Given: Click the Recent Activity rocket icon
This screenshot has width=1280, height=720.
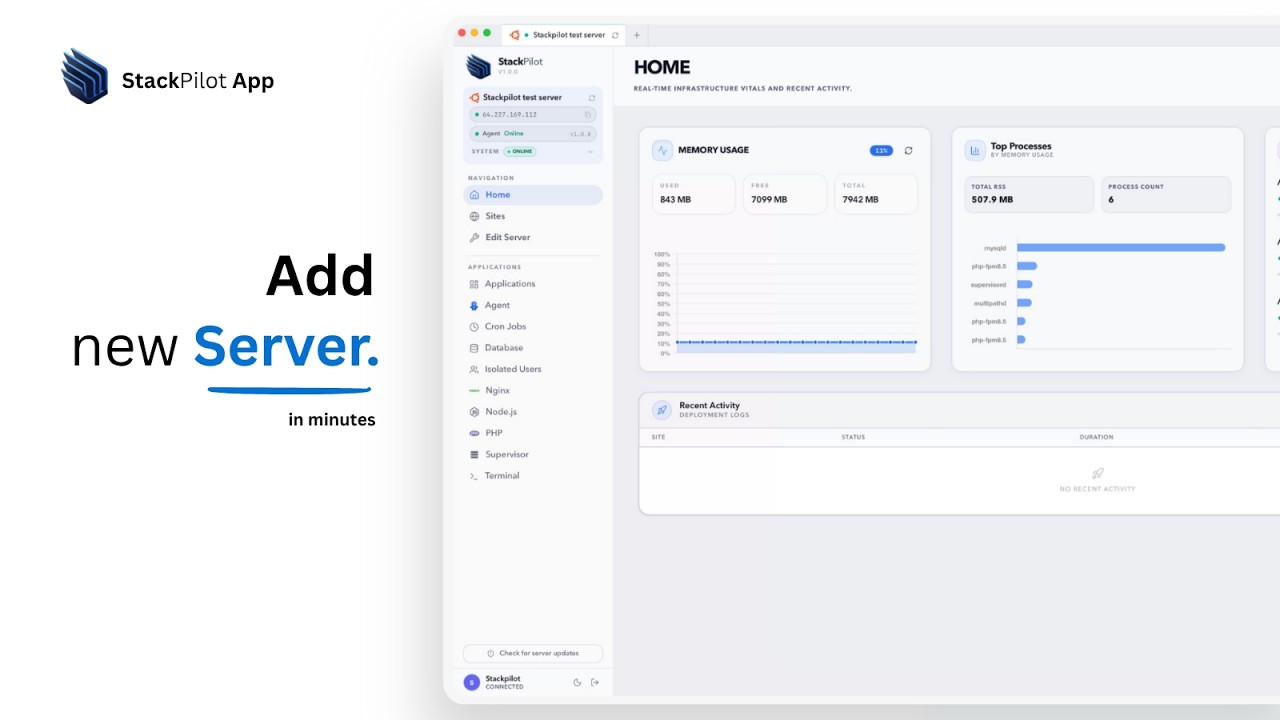Looking at the screenshot, I should click(x=662, y=410).
